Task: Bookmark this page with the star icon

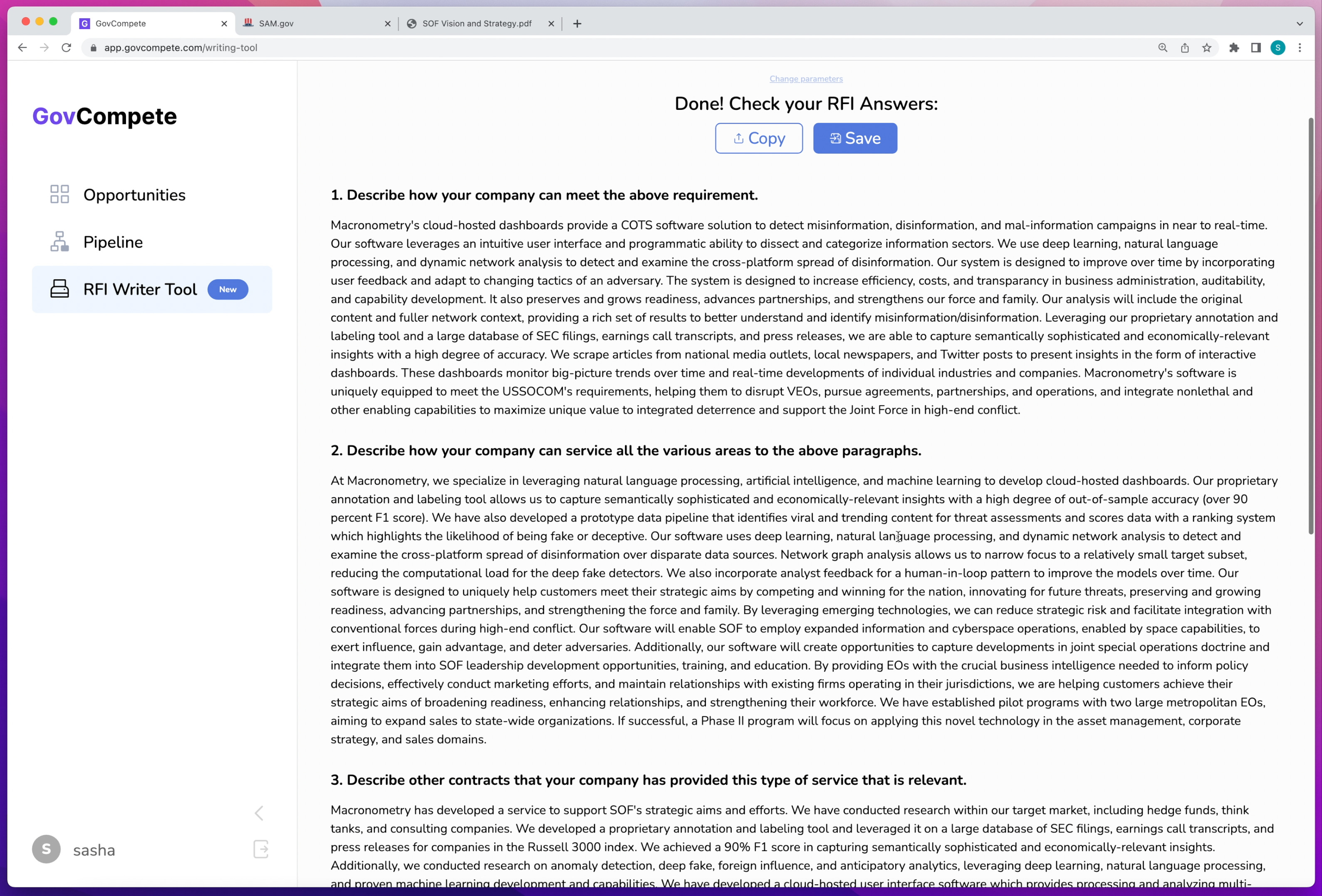Action: (1206, 48)
